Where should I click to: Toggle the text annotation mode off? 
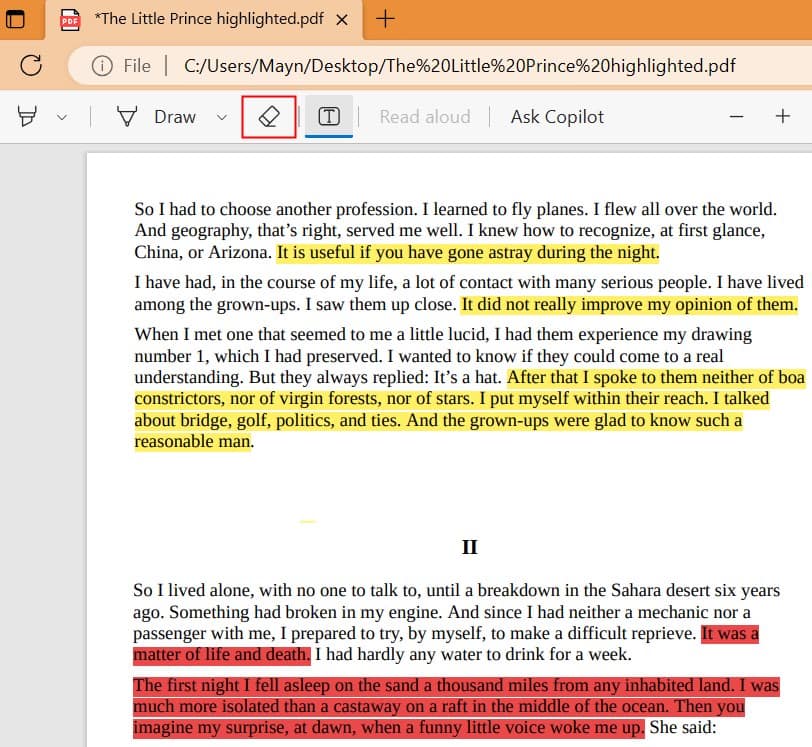(330, 116)
